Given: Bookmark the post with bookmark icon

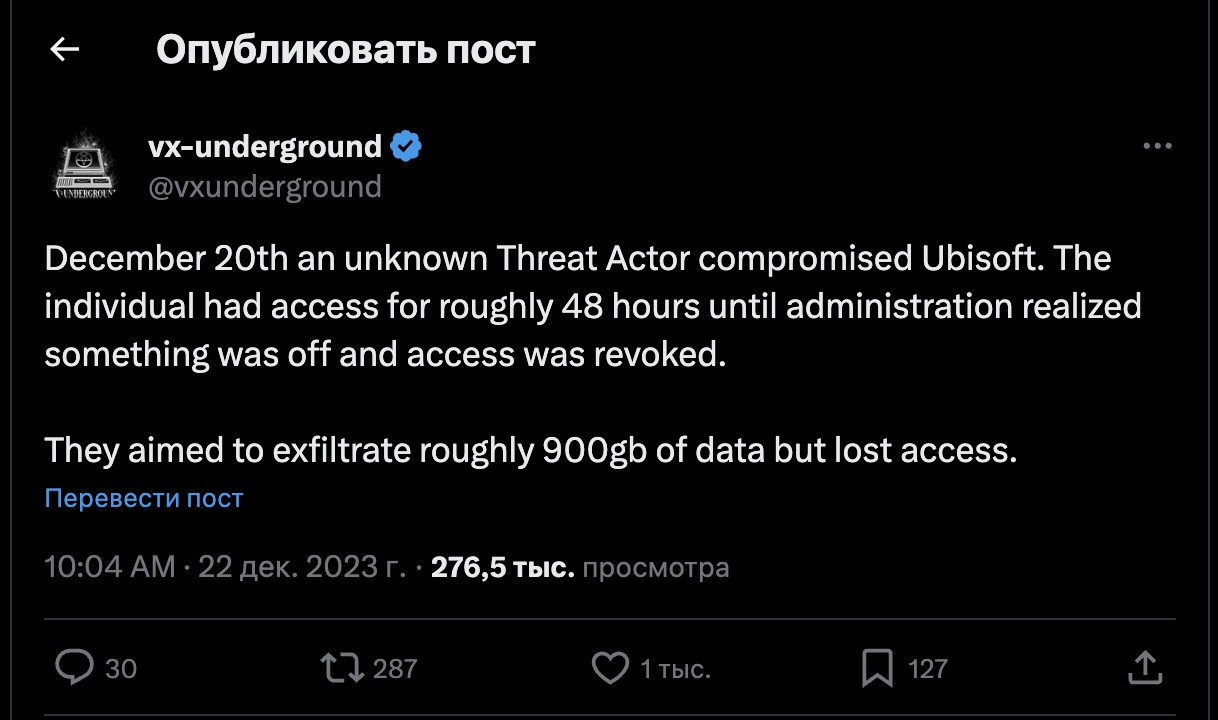Looking at the screenshot, I should [877, 667].
